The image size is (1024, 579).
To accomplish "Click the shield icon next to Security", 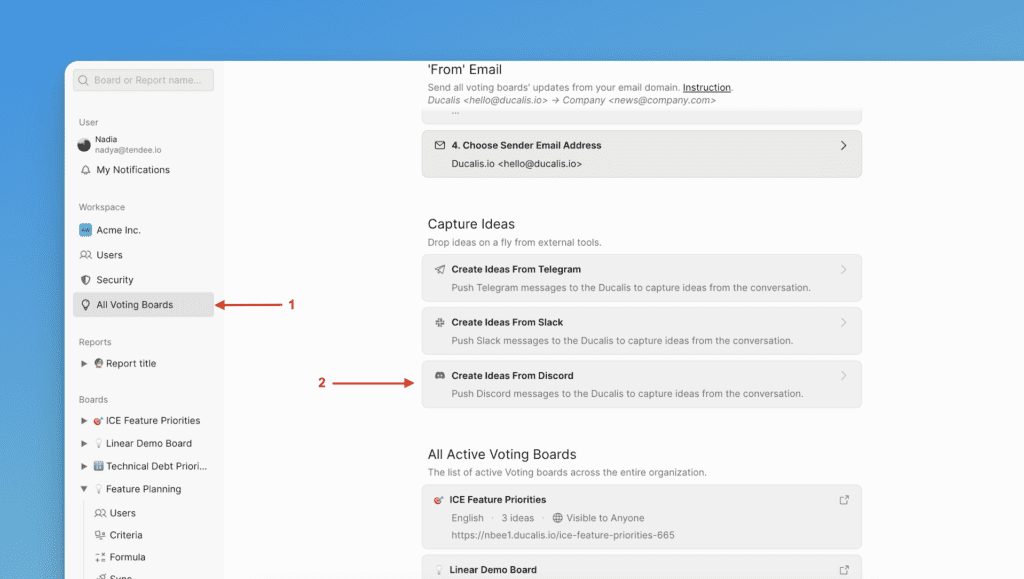I will [85, 280].
